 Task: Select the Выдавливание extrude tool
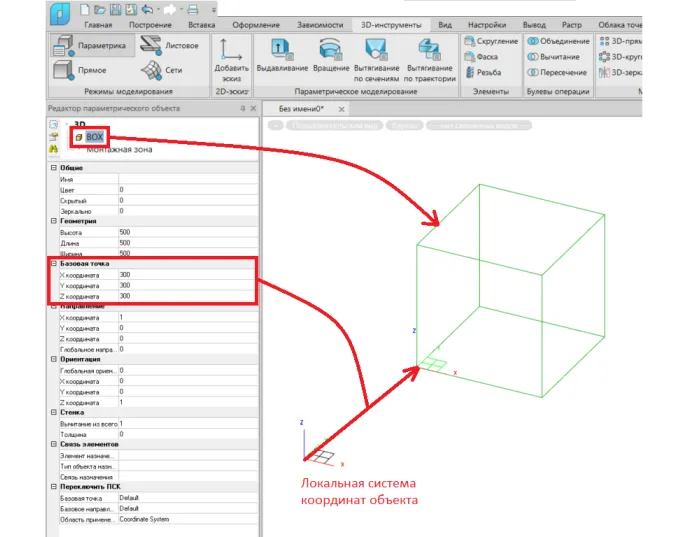[282, 56]
